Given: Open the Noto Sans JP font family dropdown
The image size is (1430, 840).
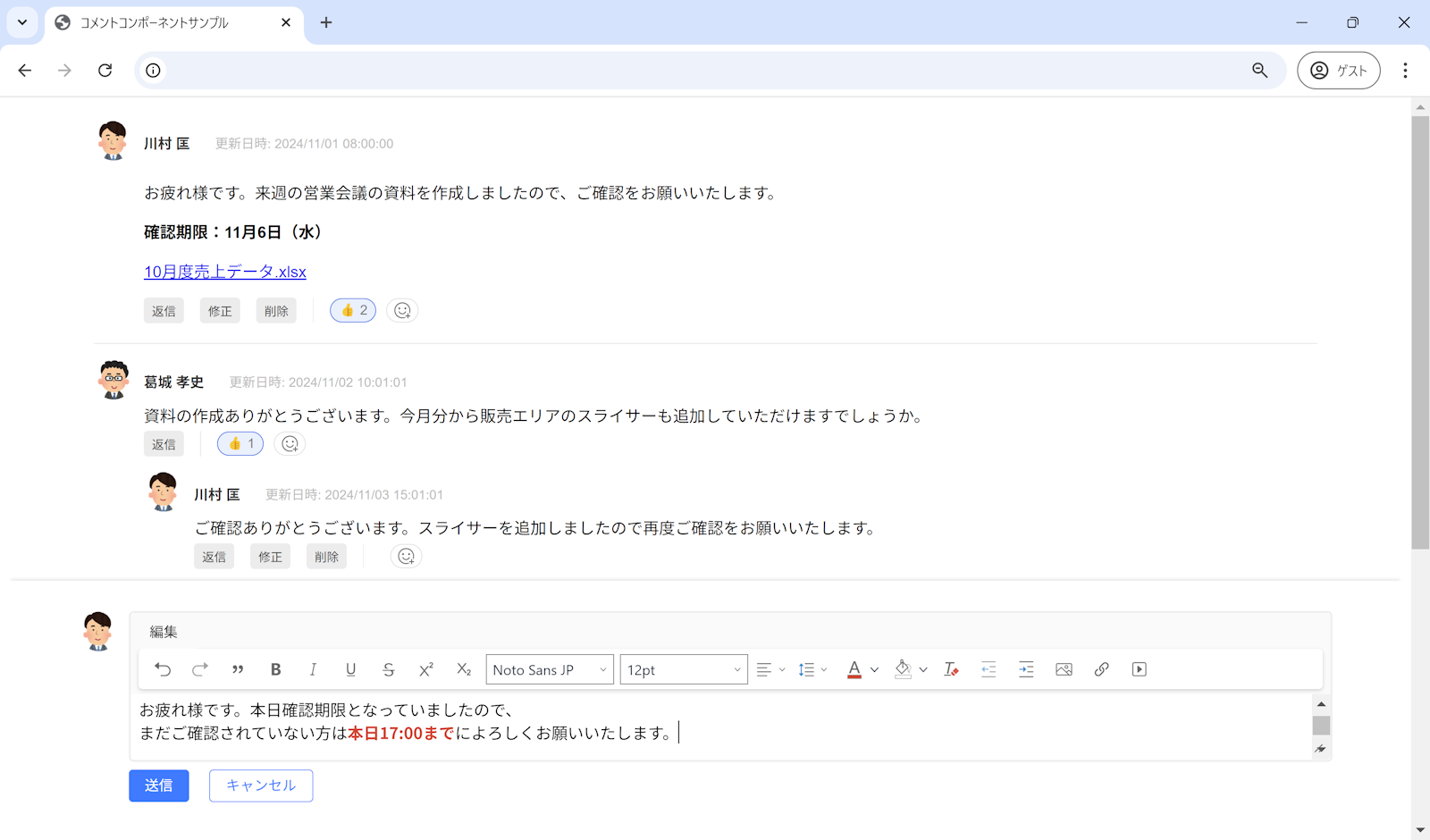Looking at the screenshot, I should (549, 668).
